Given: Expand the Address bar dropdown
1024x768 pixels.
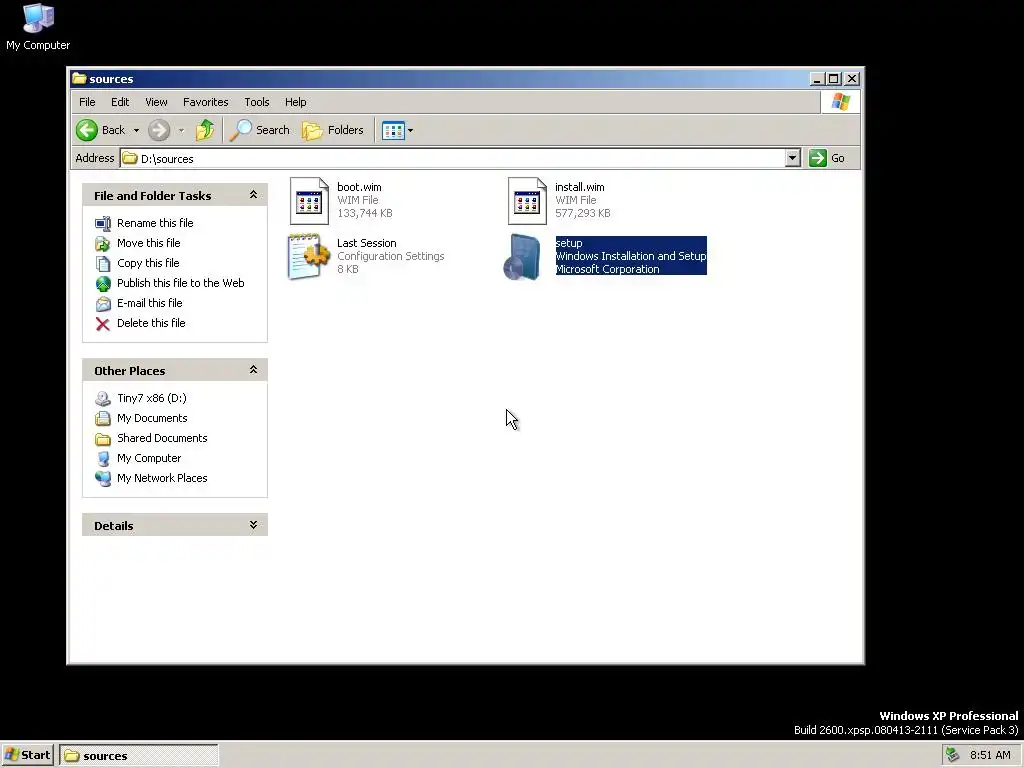Looking at the screenshot, I should pos(792,158).
